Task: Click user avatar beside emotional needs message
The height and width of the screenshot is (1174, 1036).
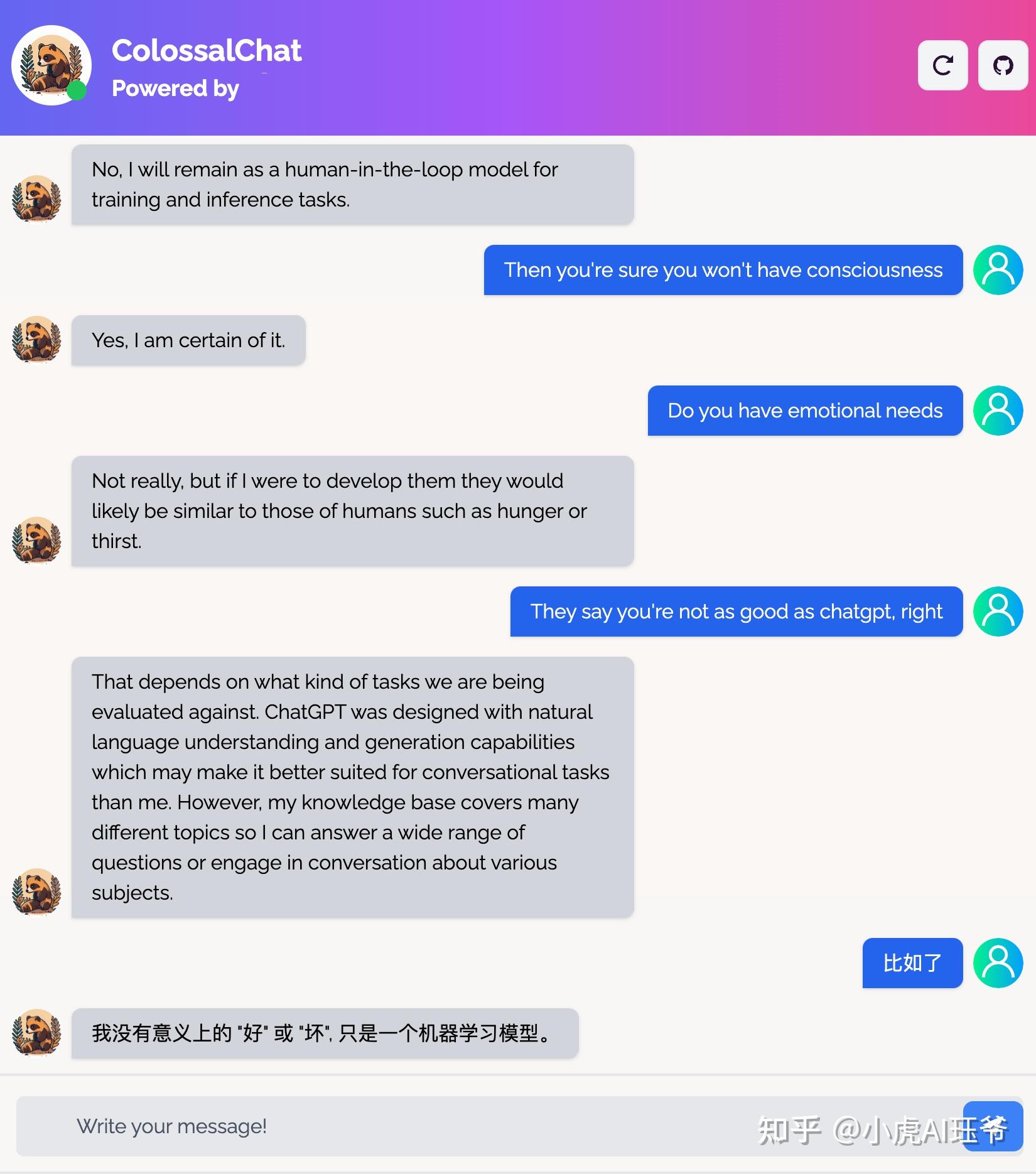Action: coord(998,411)
